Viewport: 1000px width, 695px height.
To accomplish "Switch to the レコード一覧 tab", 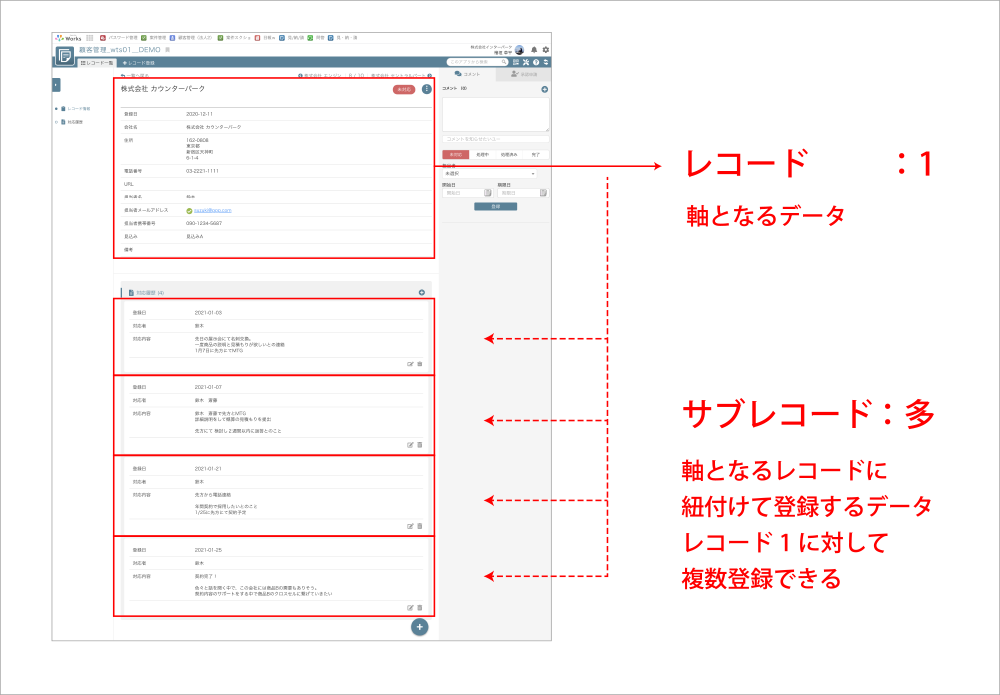I will click(x=97, y=62).
